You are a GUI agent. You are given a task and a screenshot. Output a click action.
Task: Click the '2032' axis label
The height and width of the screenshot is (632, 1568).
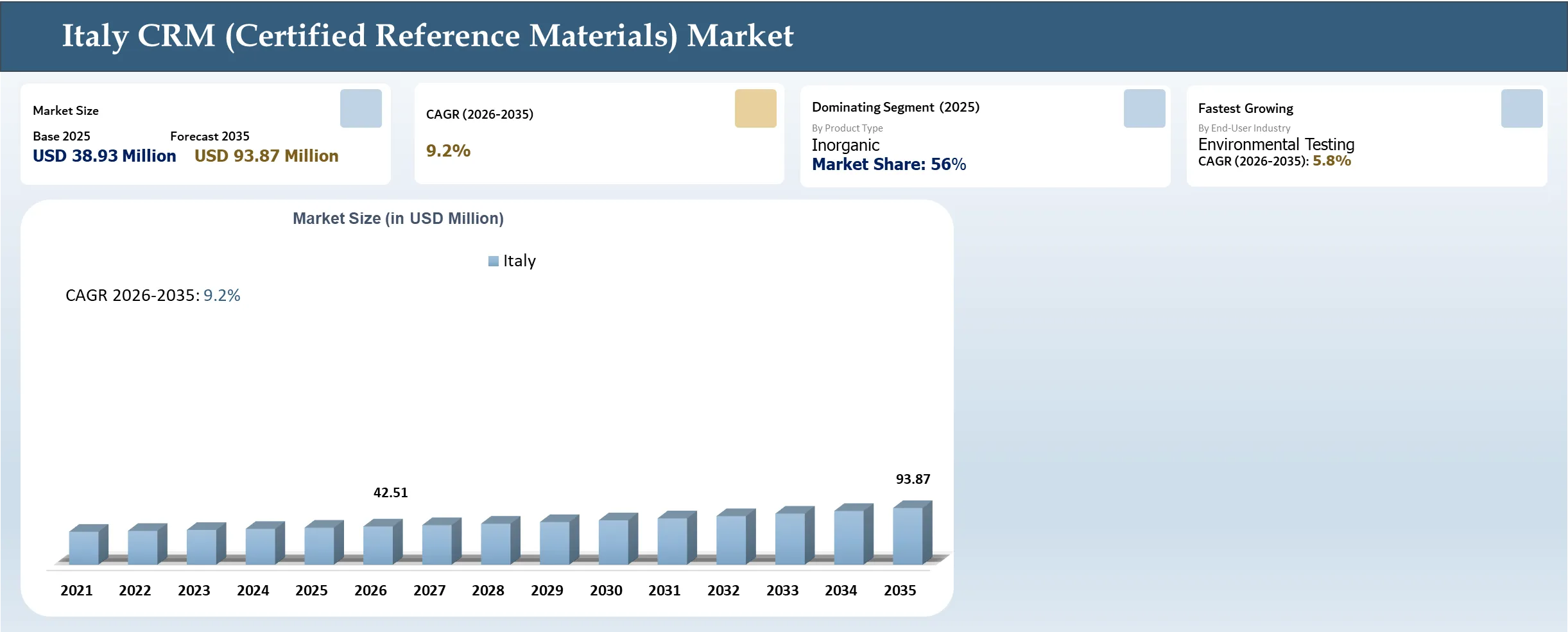tap(723, 590)
